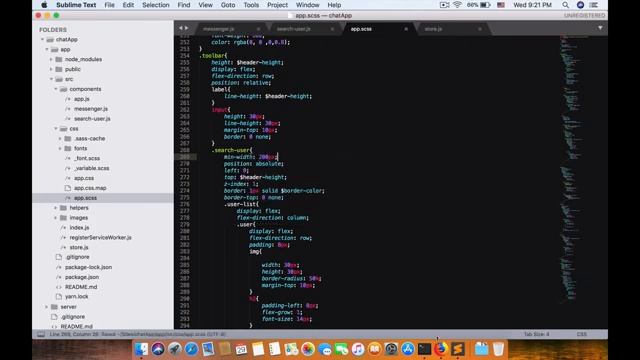
Task: Open _variable.scss in the sidebar
Action: (91, 168)
